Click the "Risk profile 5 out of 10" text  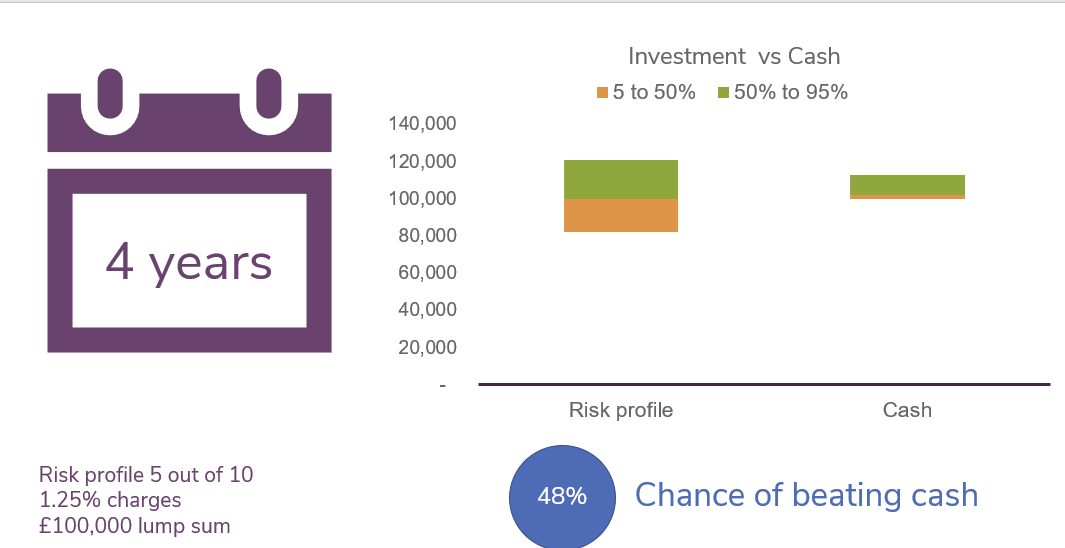tap(146, 474)
